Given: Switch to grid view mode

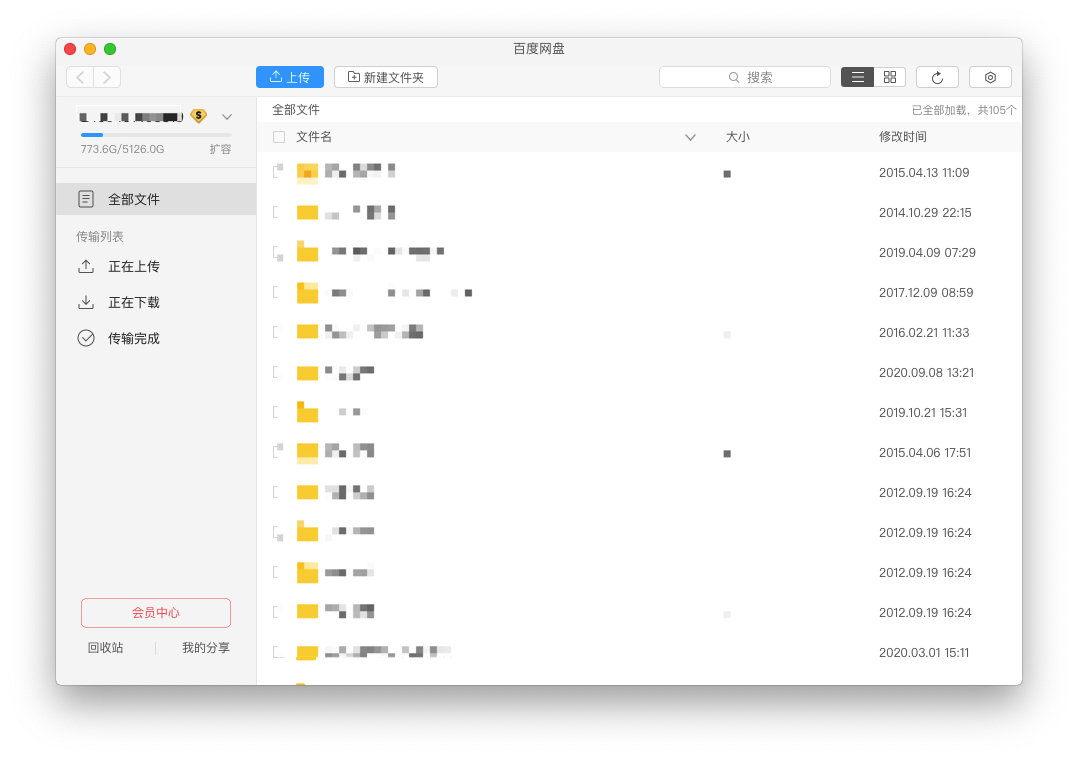Looking at the screenshot, I should coord(890,77).
